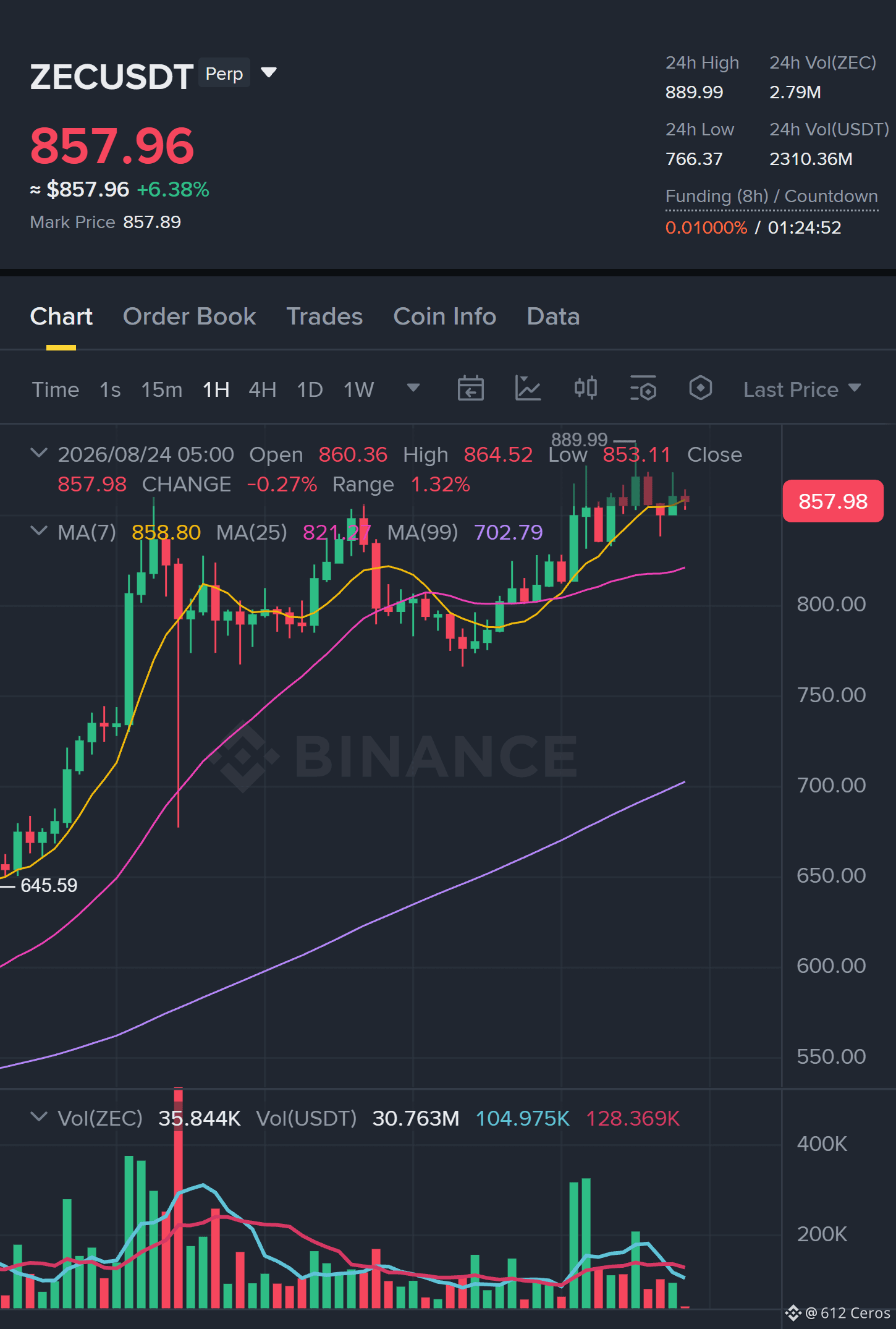Screen dimensions: 896x1329
Task: Open the go-to-date calendar icon
Action: [x=470, y=388]
